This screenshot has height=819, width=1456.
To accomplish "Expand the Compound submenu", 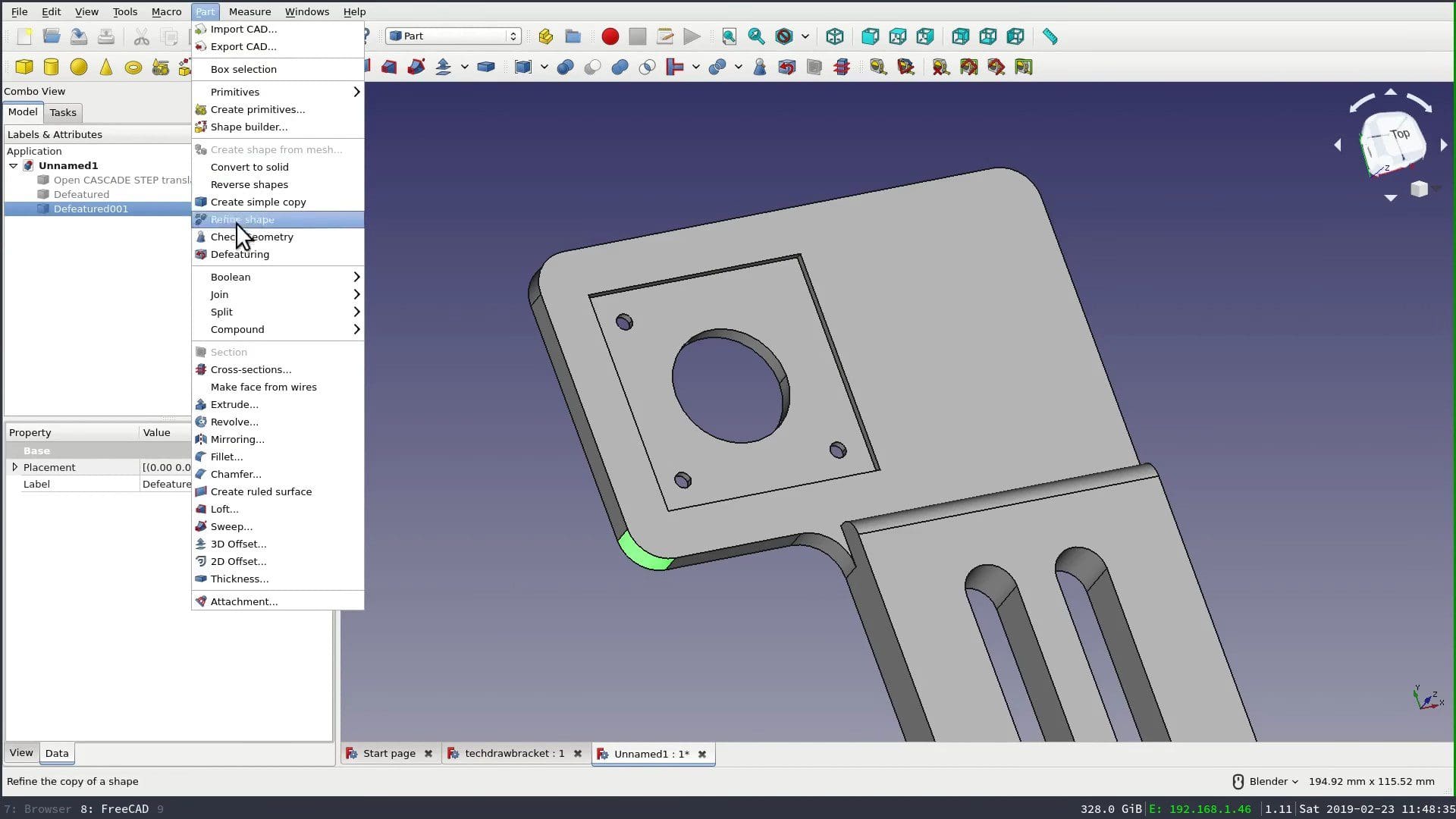I will click(x=278, y=329).
